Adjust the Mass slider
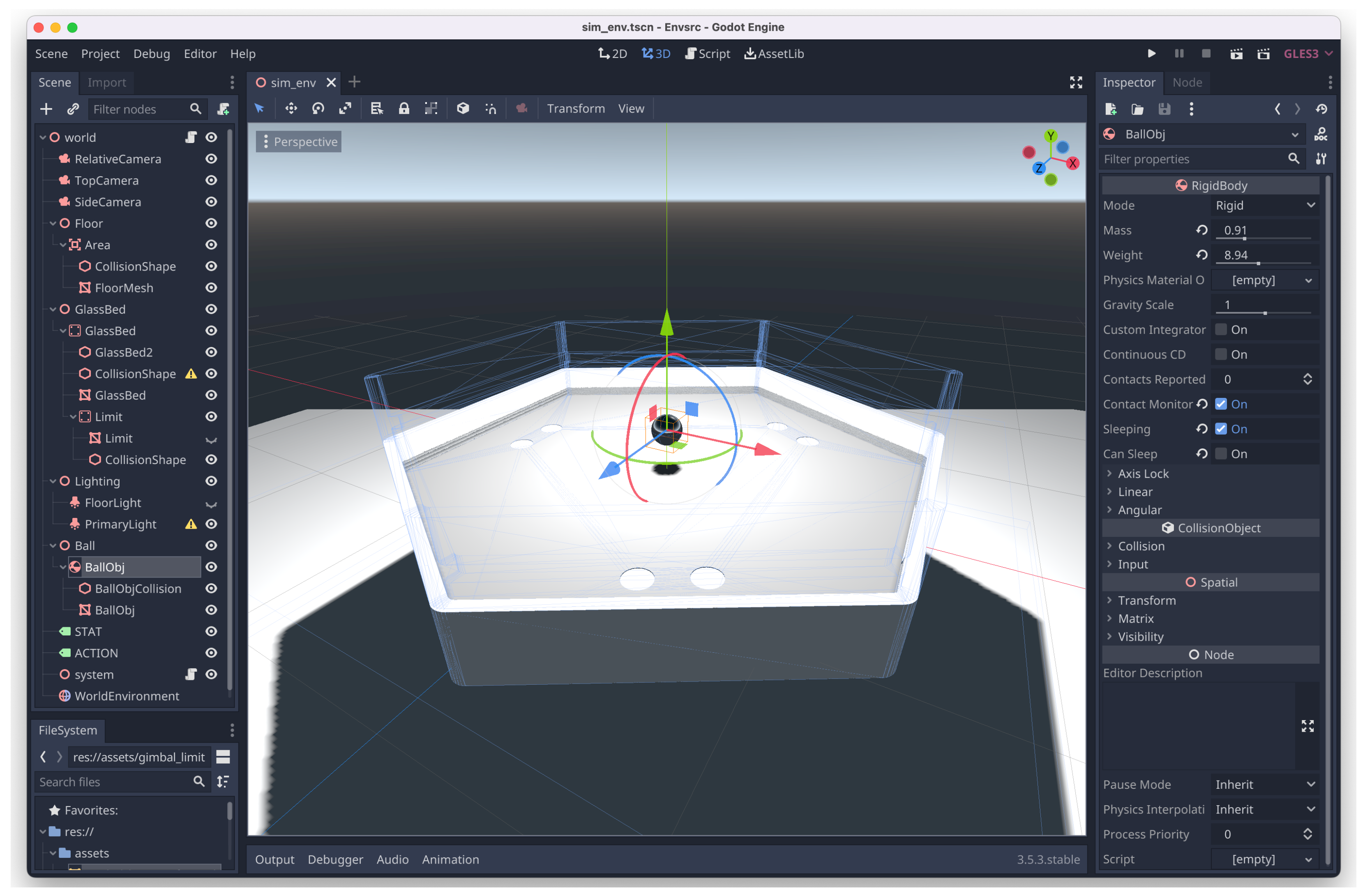This screenshot has height=894, width=1372. point(1244,238)
